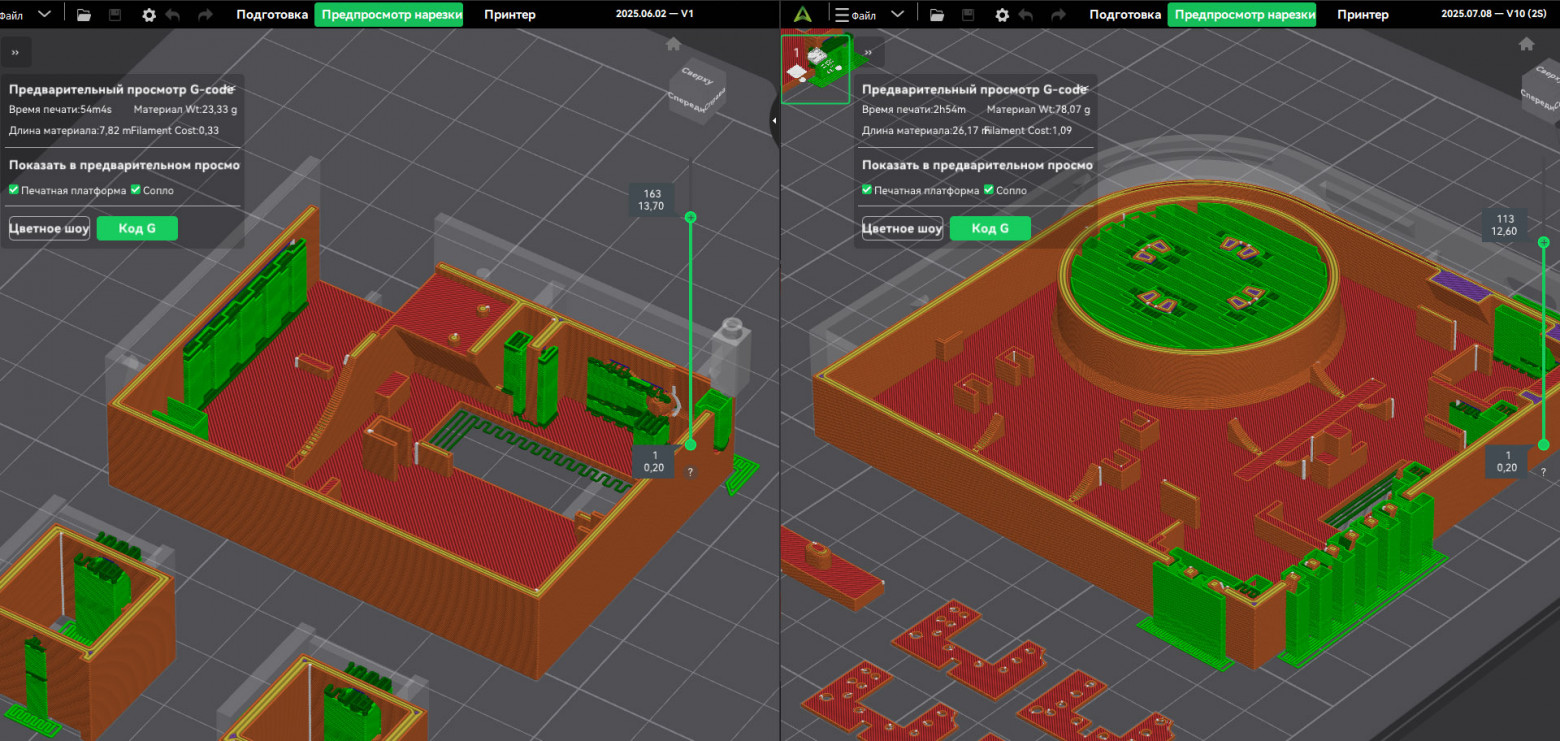Toggle the Сопло checkbox in left window

click(x=136, y=190)
